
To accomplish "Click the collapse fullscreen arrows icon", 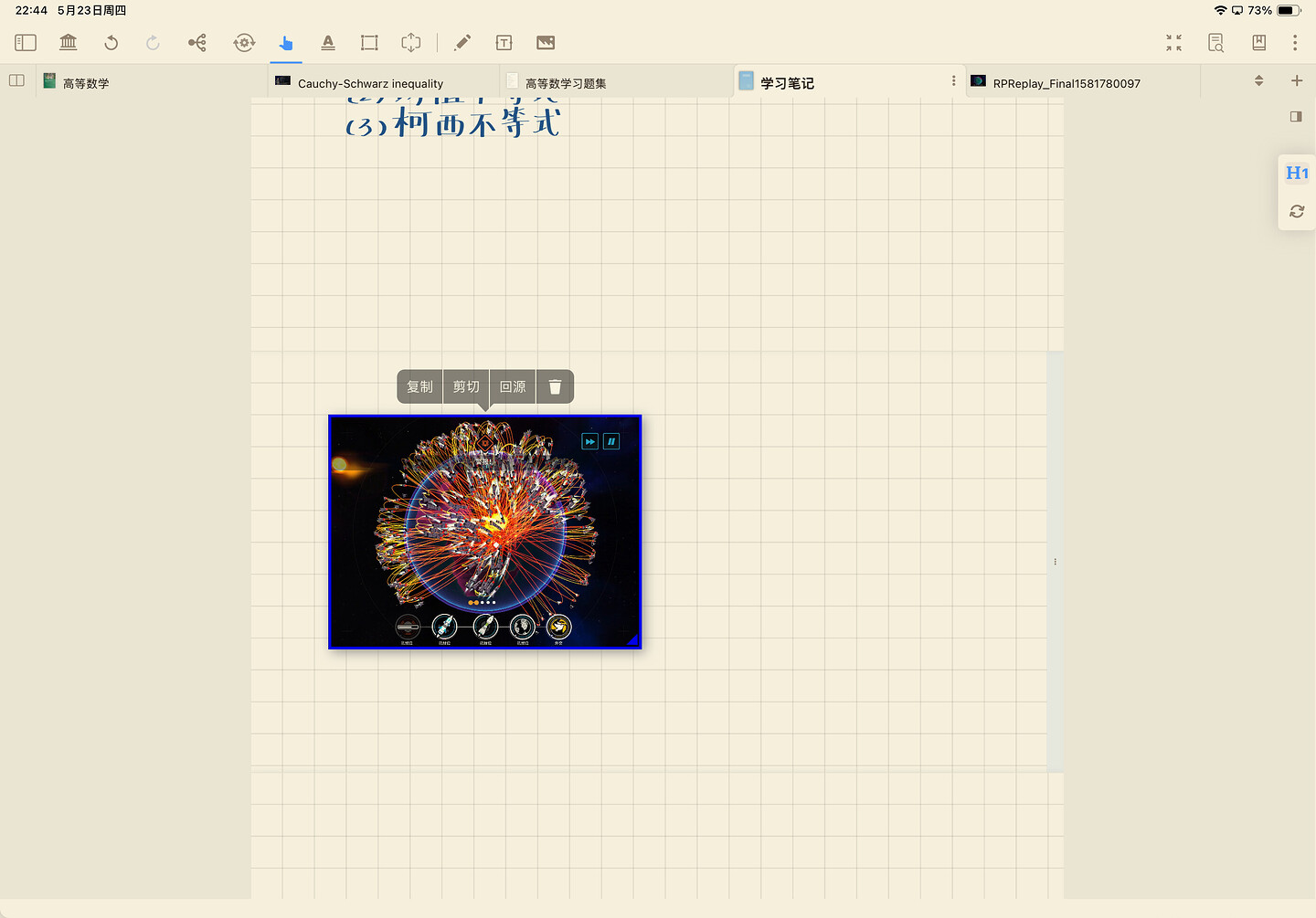I will (x=1174, y=43).
